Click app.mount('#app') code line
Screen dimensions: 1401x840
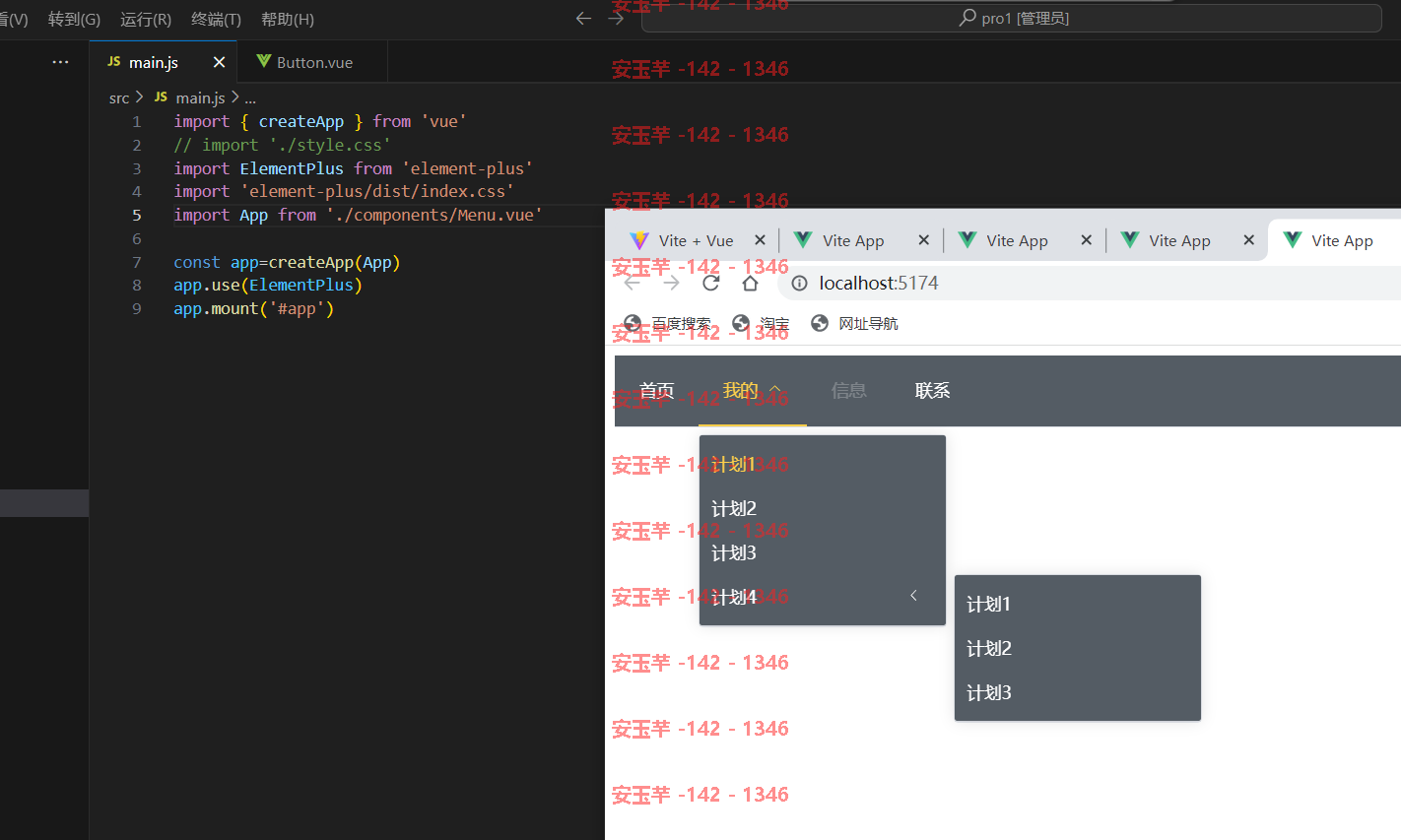(x=253, y=308)
